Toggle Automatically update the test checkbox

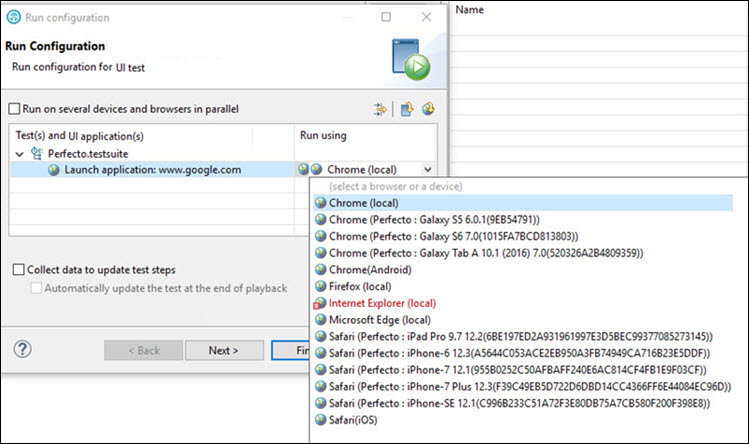[37, 288]
